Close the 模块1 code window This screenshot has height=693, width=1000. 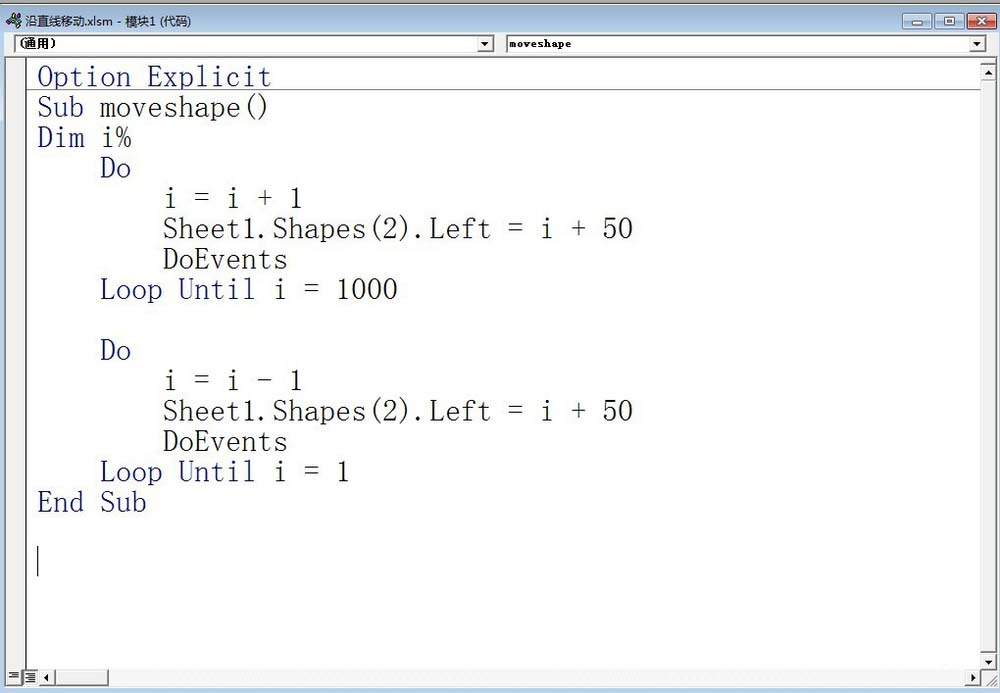tap(978, 20)
